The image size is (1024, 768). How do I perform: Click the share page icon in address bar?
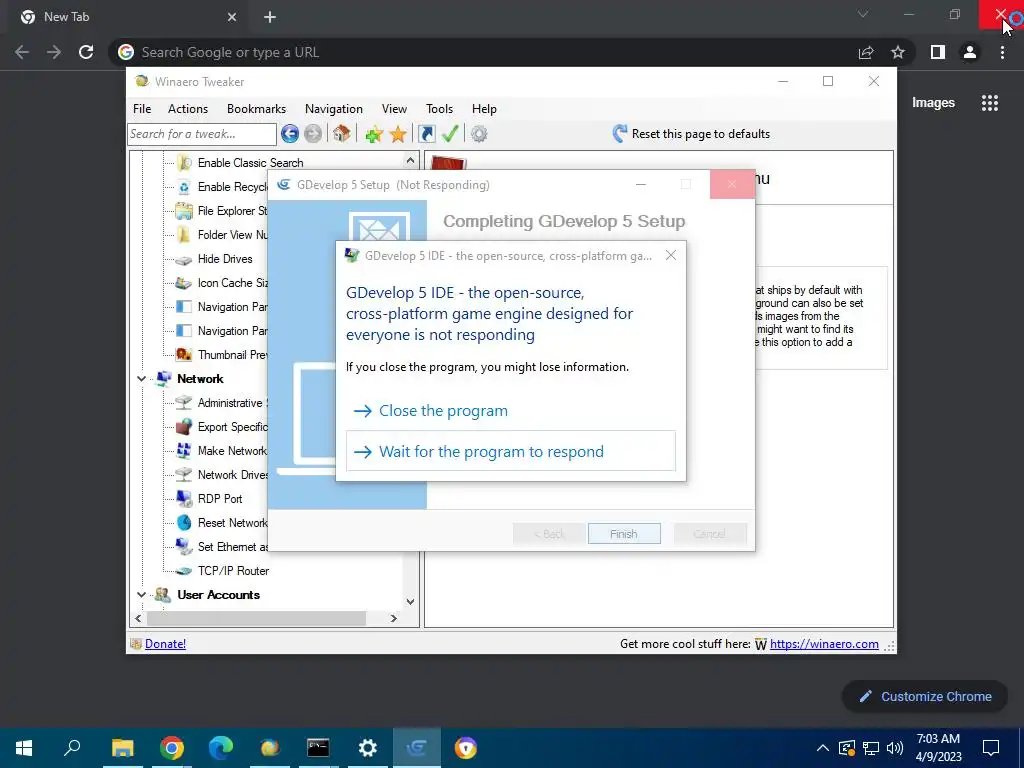866,52
